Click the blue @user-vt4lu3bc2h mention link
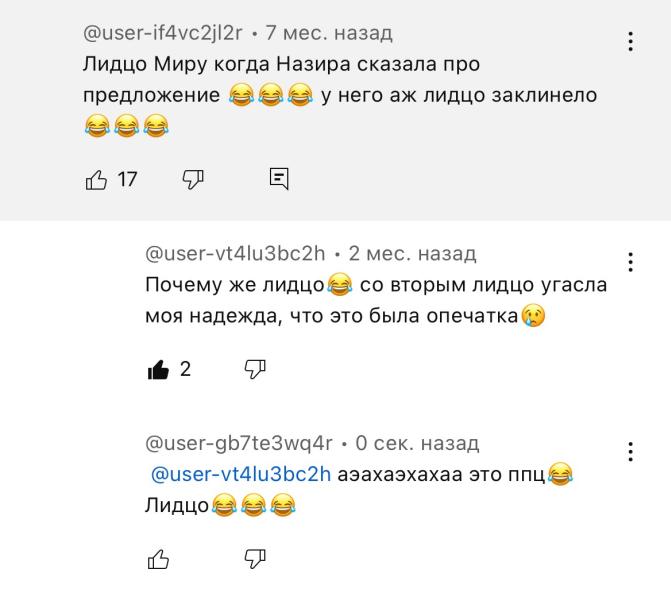 pyautogui.click(x=240, y=474)
